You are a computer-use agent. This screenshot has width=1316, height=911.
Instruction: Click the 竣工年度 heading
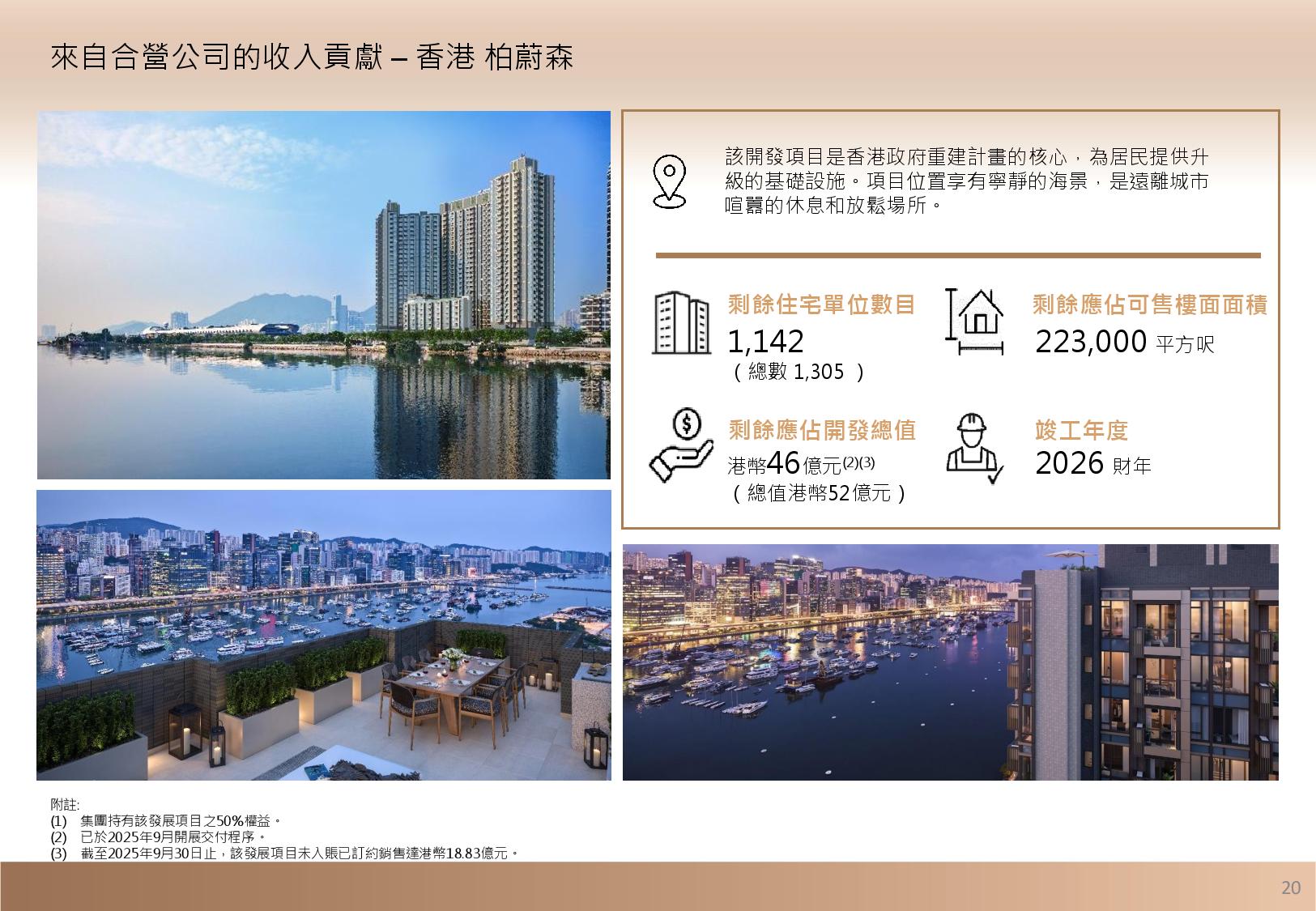[x=1081, y=430]
